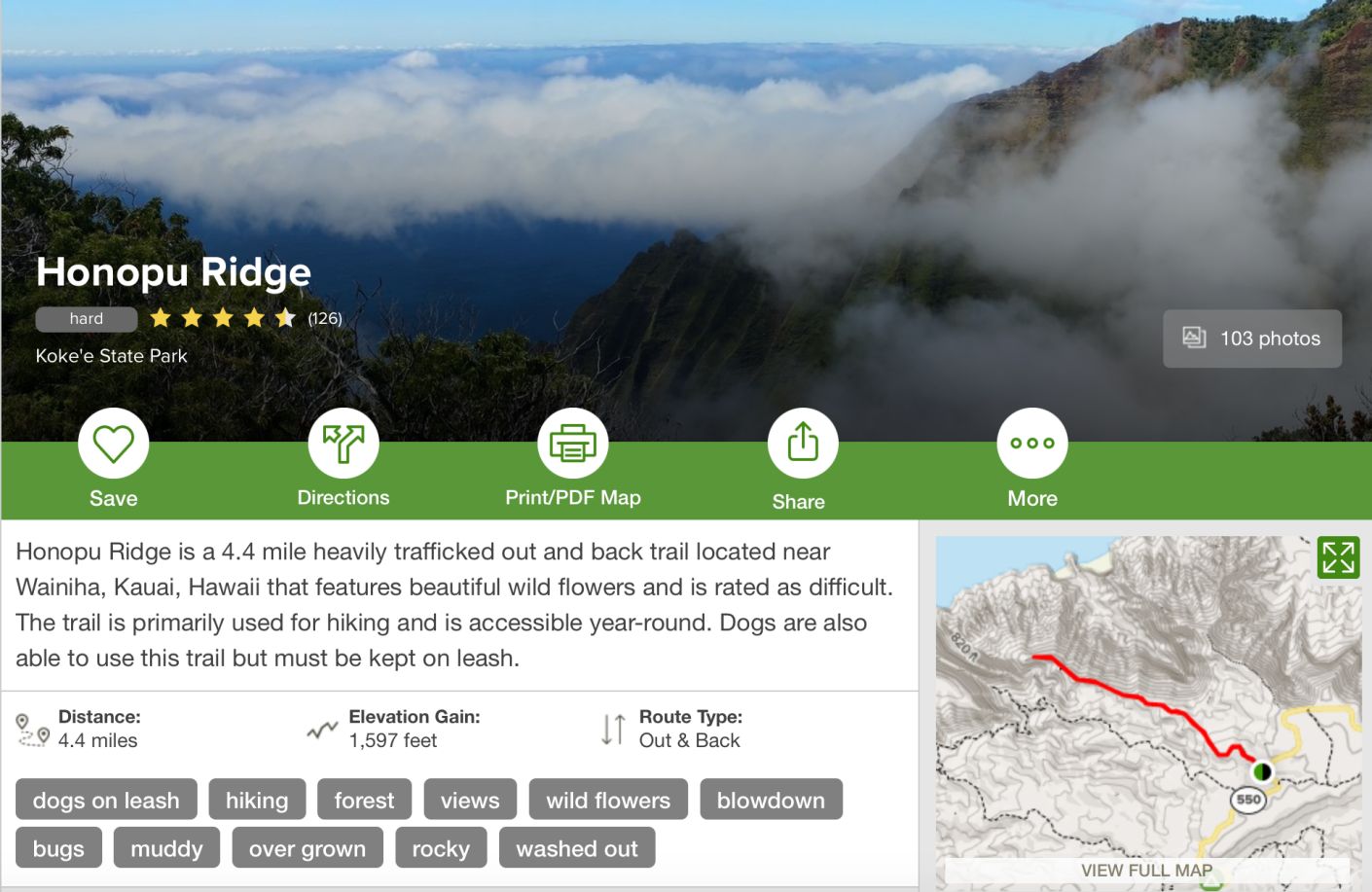1372x892 pixels.
Task: Choose the over grown tag
Action: tap(307, 847)
